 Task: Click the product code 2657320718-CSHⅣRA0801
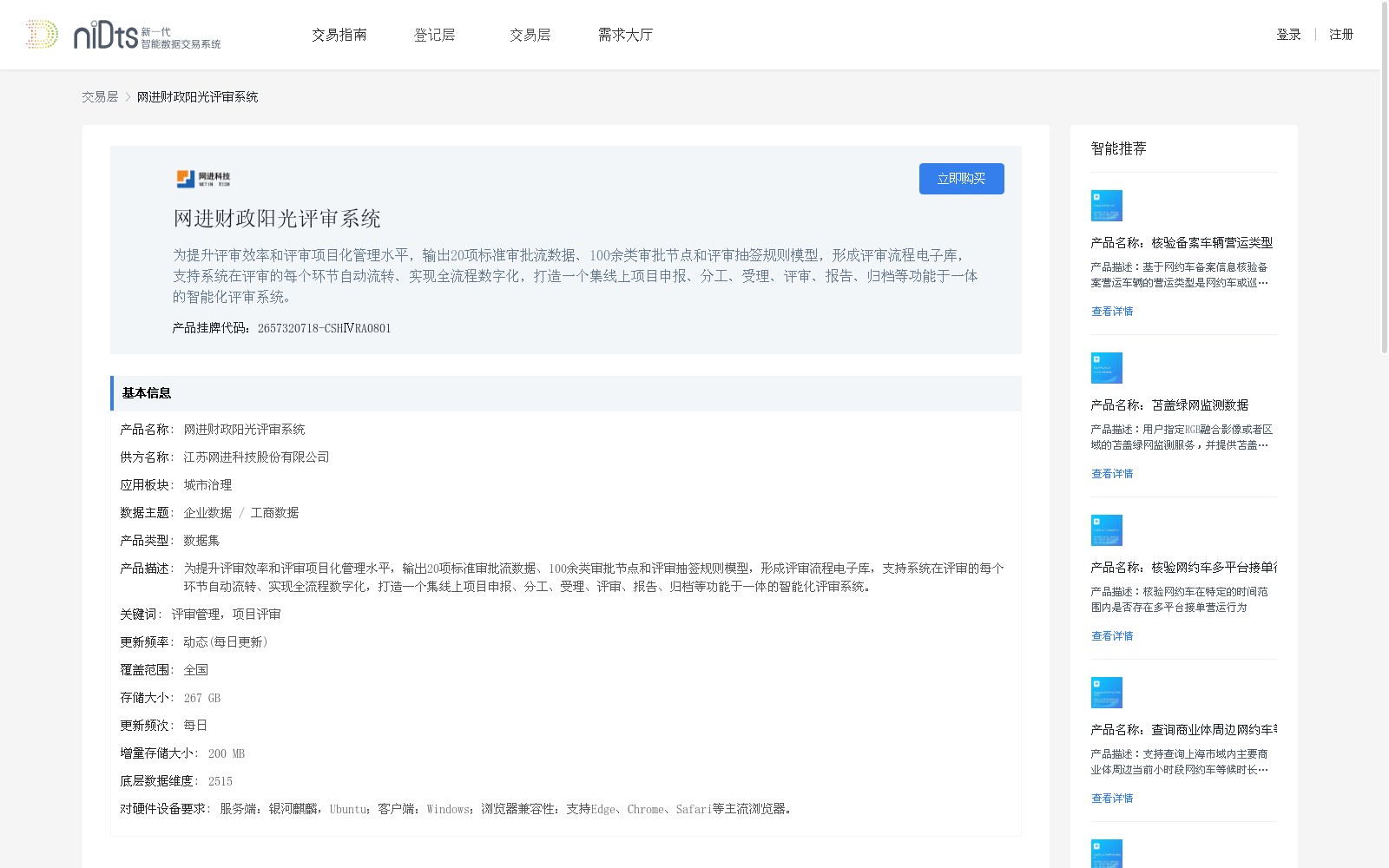[x=324, y=328]
